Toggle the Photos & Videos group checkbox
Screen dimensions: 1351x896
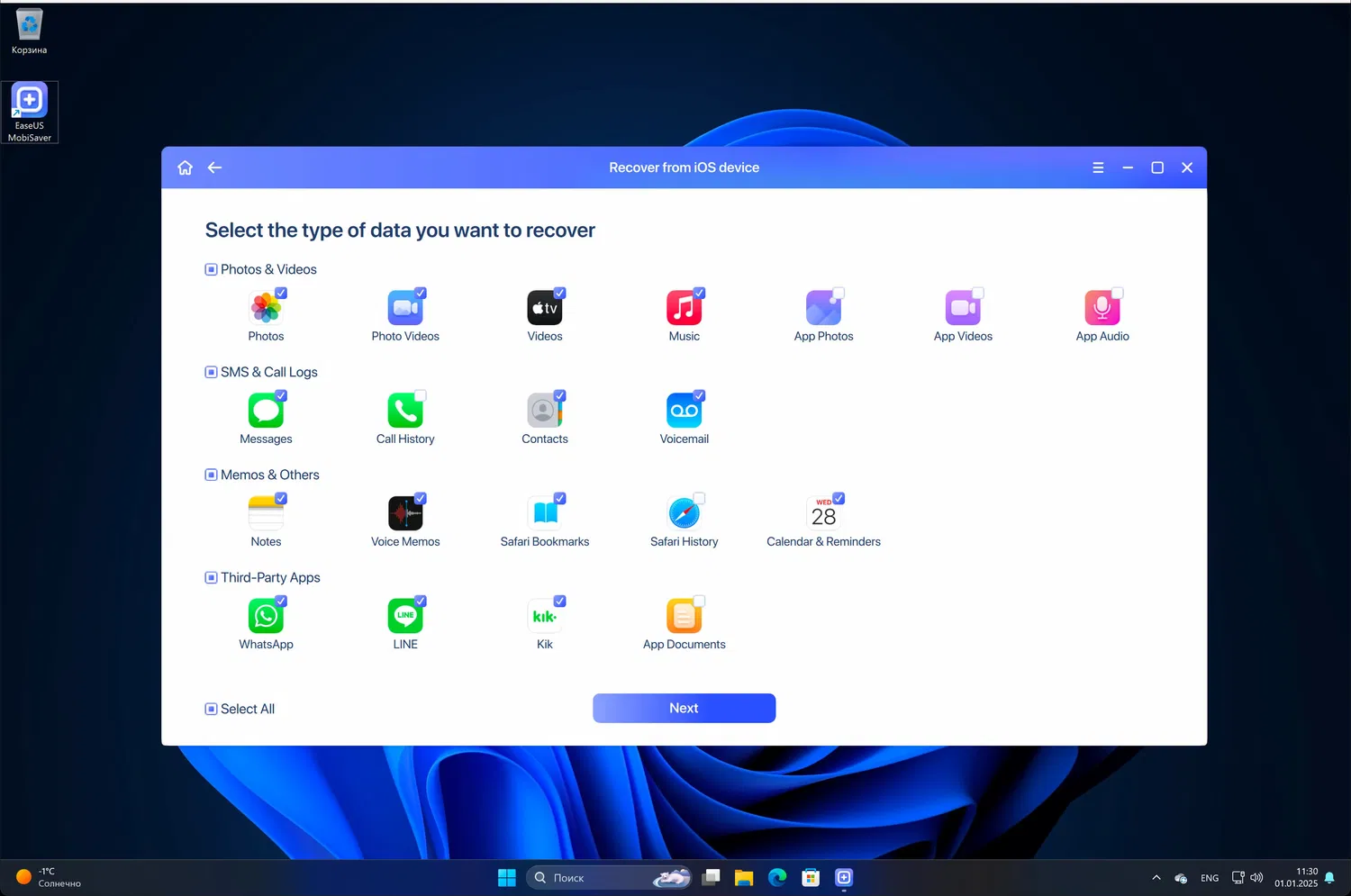click(x=211, y=269)
